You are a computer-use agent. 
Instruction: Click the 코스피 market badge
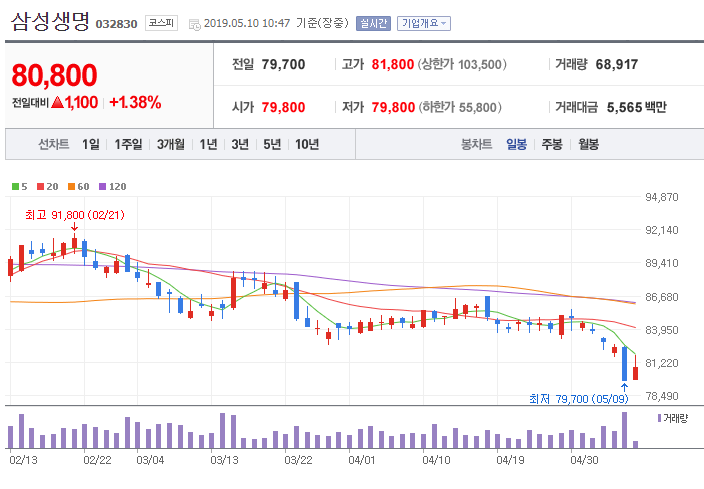click(x=161, y=23)
